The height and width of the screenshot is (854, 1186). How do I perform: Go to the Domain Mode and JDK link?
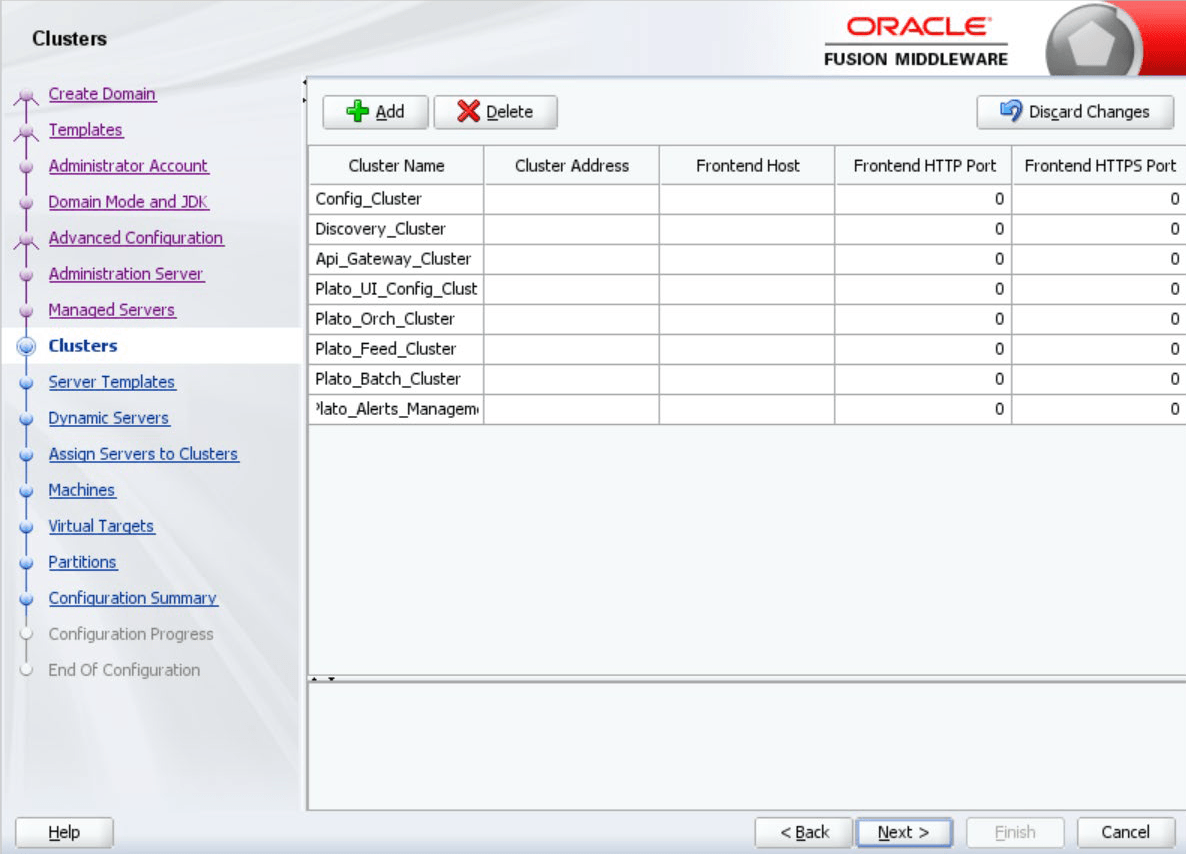pyautogui.click(x=128, y=202)
